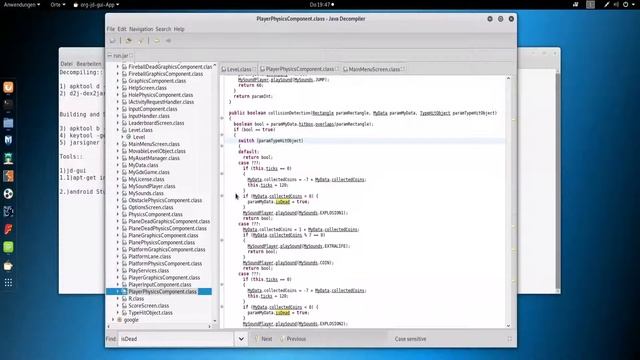
Task: Open the Anwendungen menu in the top panel
Action: click(x=22, y=4)
